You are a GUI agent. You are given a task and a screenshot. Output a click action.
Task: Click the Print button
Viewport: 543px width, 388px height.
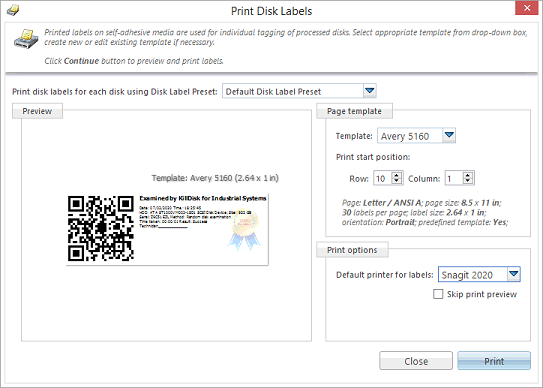pyautogui.click(x=494, y=361)
